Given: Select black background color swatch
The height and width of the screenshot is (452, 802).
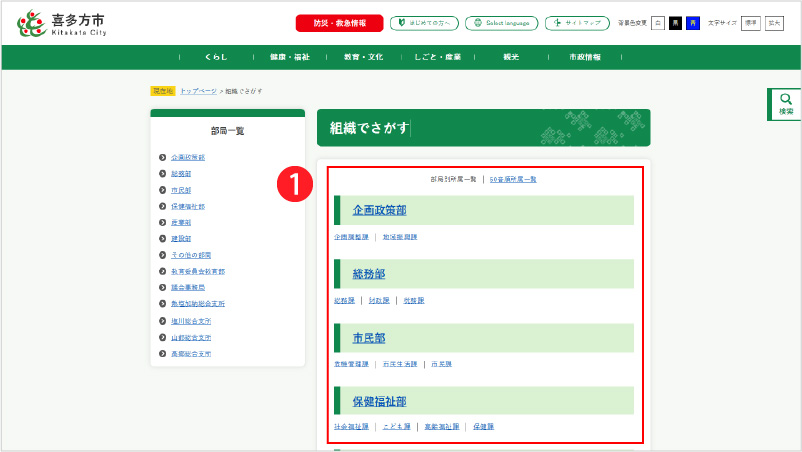Looking at the screenshot, I should [x=675, y=22].
